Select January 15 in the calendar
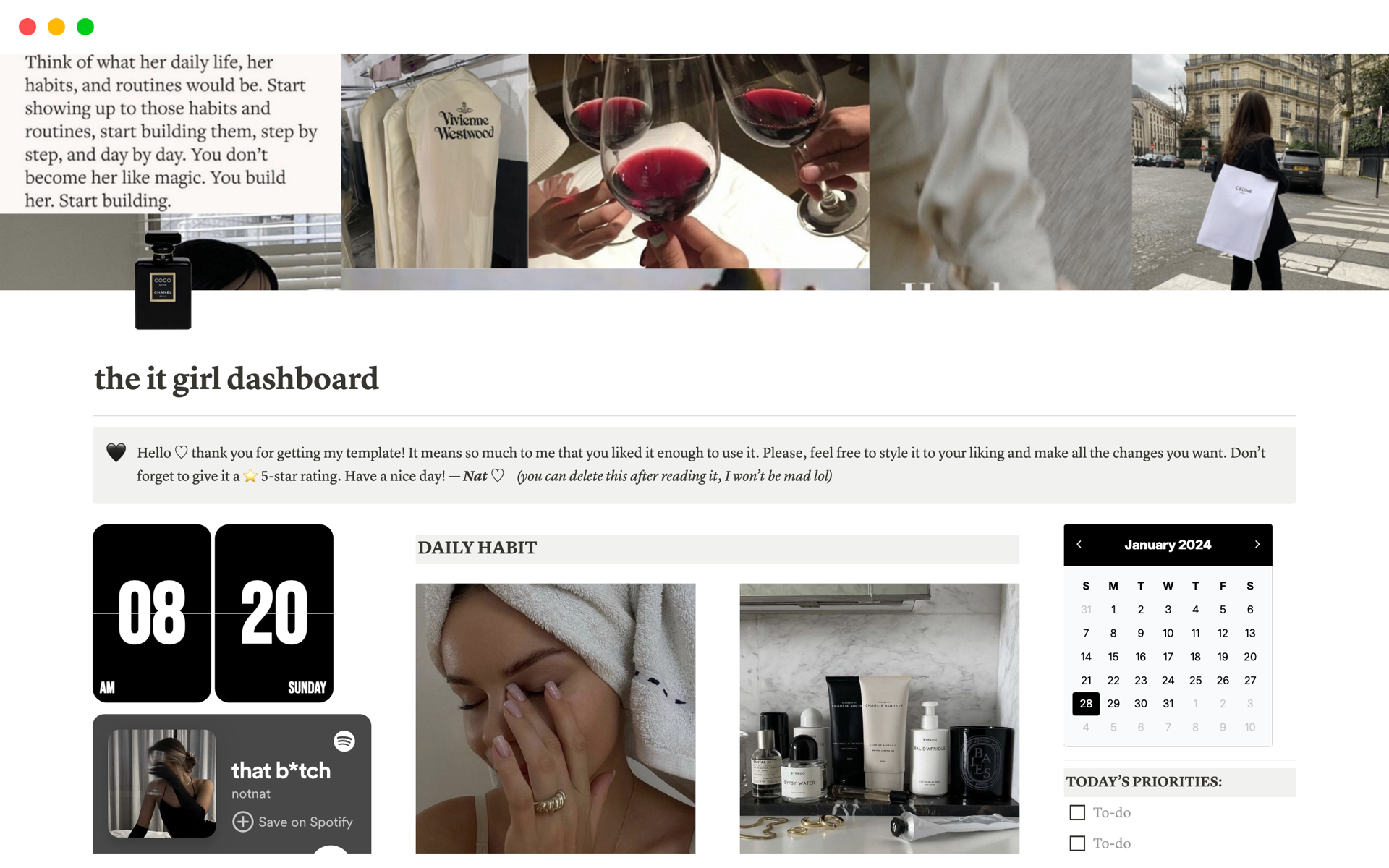Screen dimensions: 1389x868 [x=1113, y=657]
